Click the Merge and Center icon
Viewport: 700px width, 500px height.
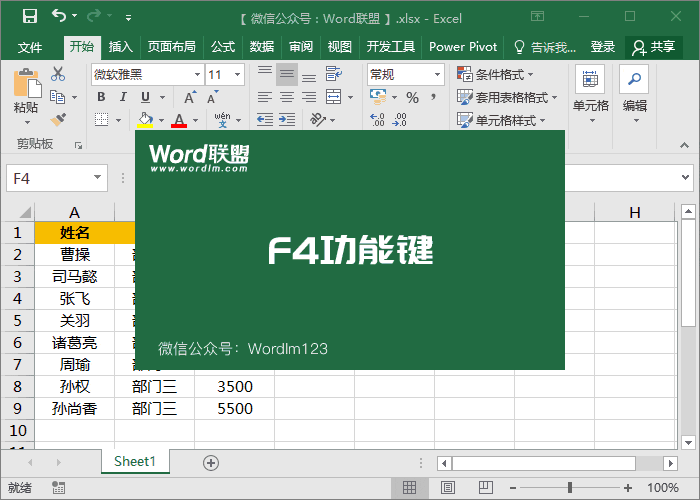(x=333, y=97)
